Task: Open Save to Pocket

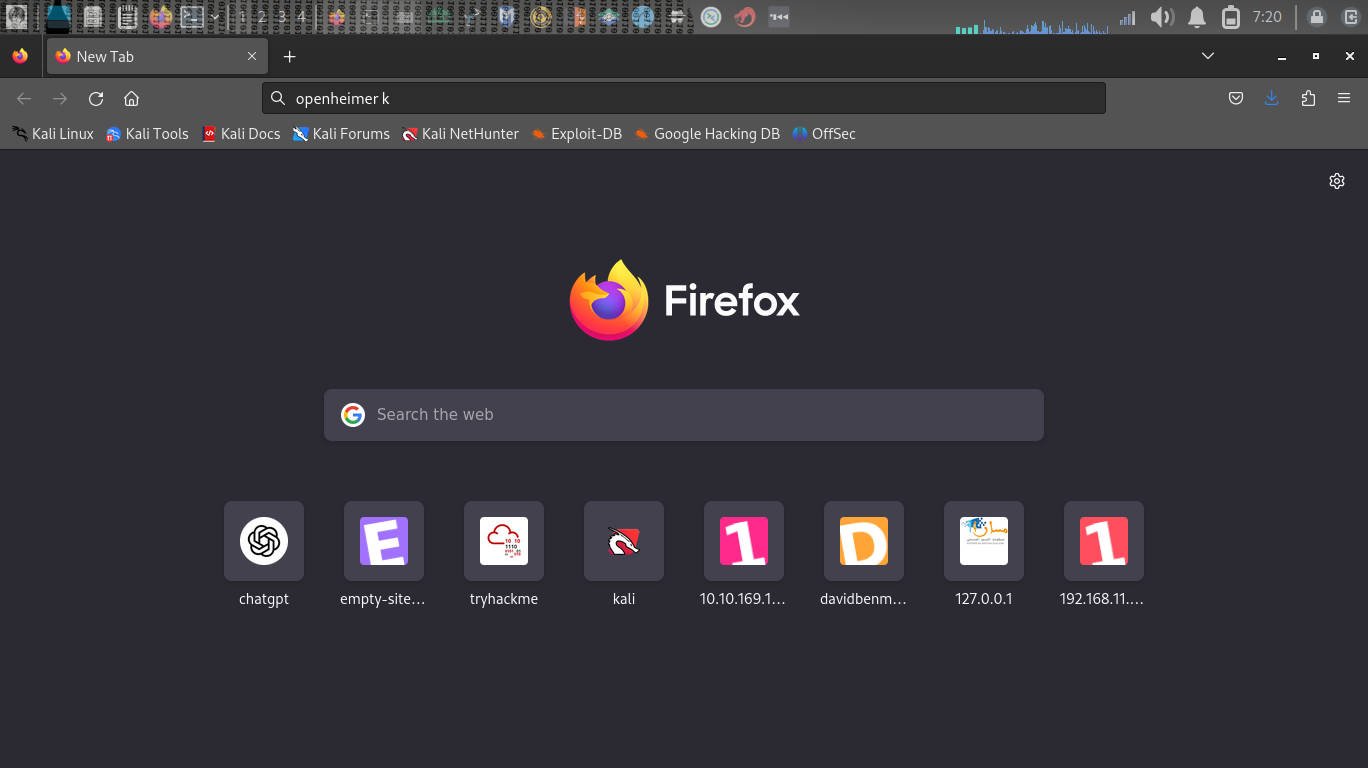Action: point(1236,98)
